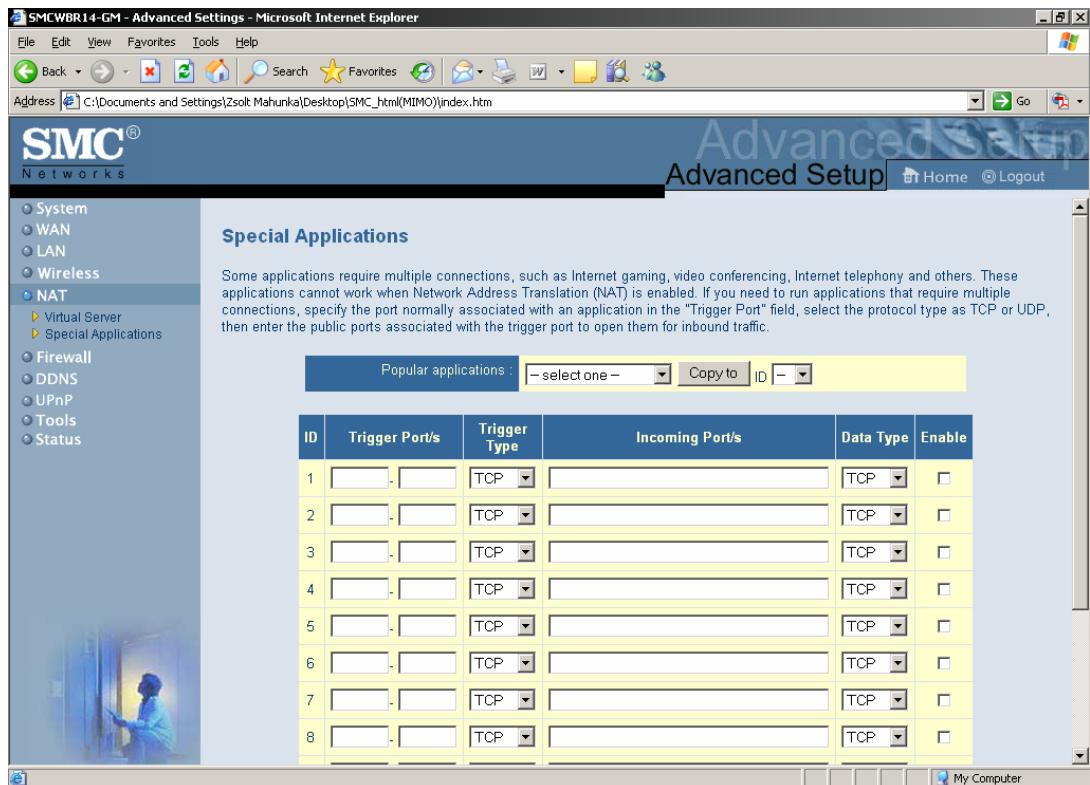The image size is (1090, 785).
Task: Open the address bar history dropdown arrow
Action: pos(975,101)
